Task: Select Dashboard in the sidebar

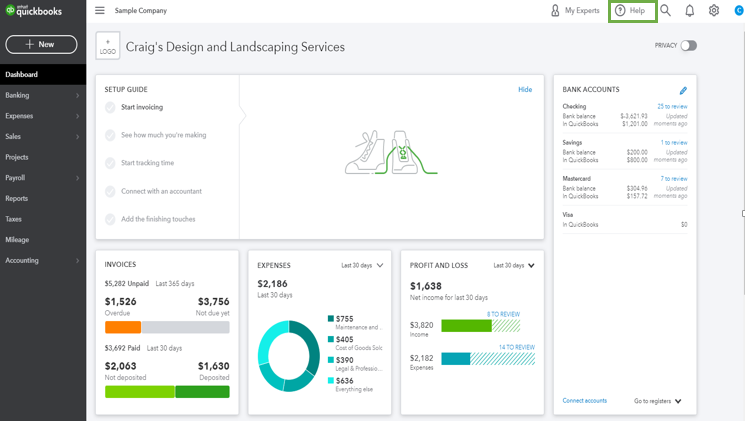Action: pos(43,75)
